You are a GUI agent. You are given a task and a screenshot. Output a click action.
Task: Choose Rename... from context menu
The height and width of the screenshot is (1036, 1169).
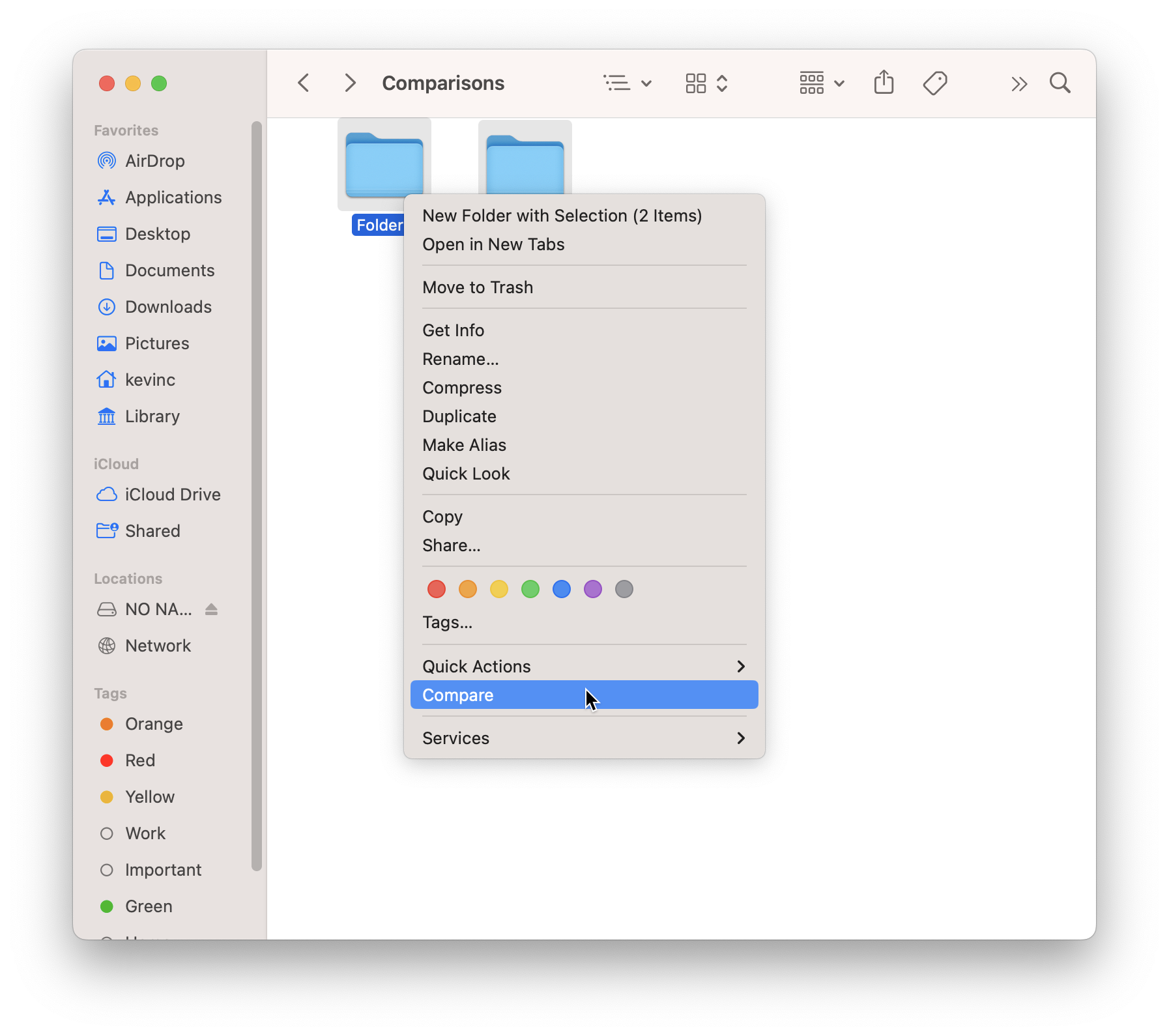coord(584,359)
